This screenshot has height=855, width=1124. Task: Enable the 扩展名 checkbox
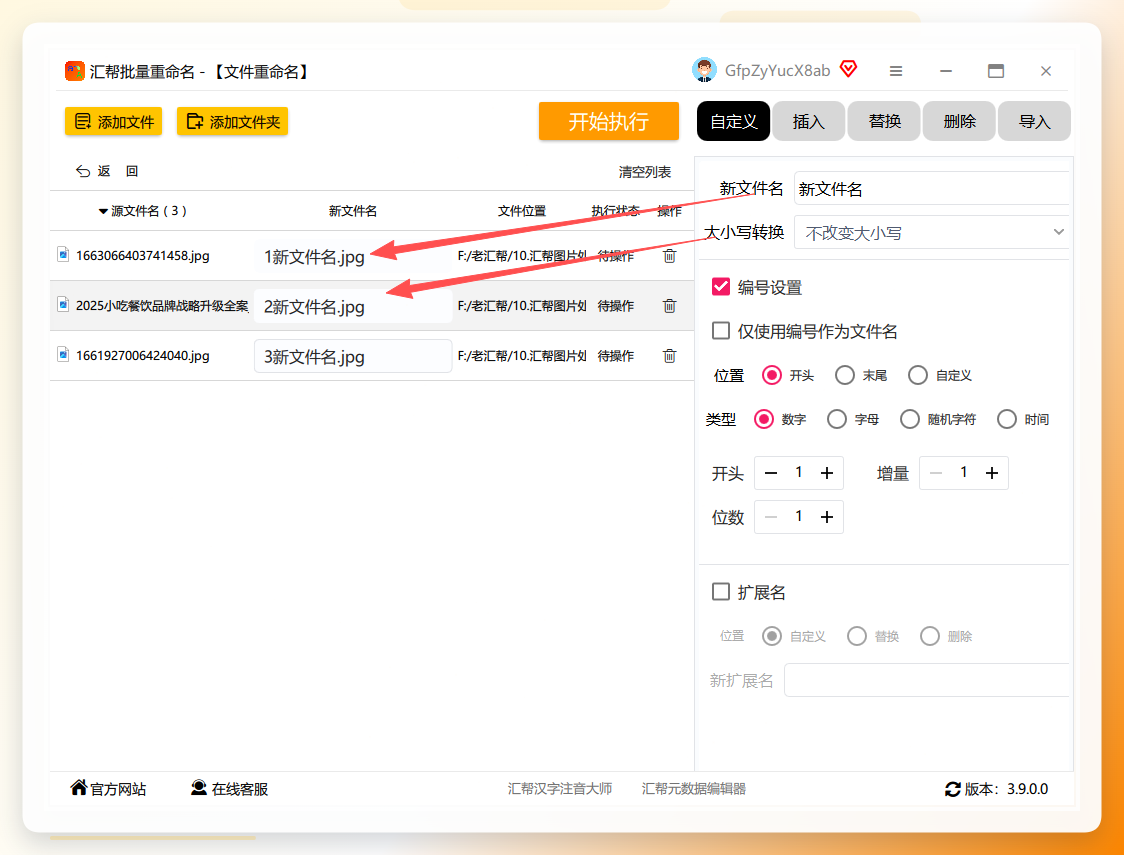tap(720, 592)
